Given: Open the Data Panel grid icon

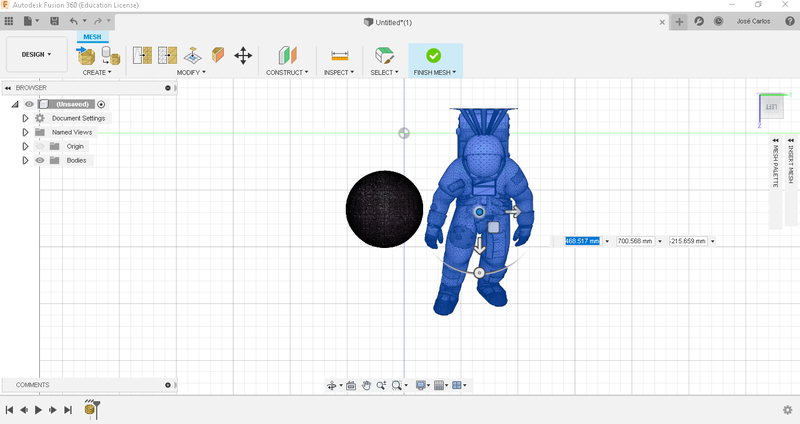Looking at the screenshot, I should (x=9, y=21).
